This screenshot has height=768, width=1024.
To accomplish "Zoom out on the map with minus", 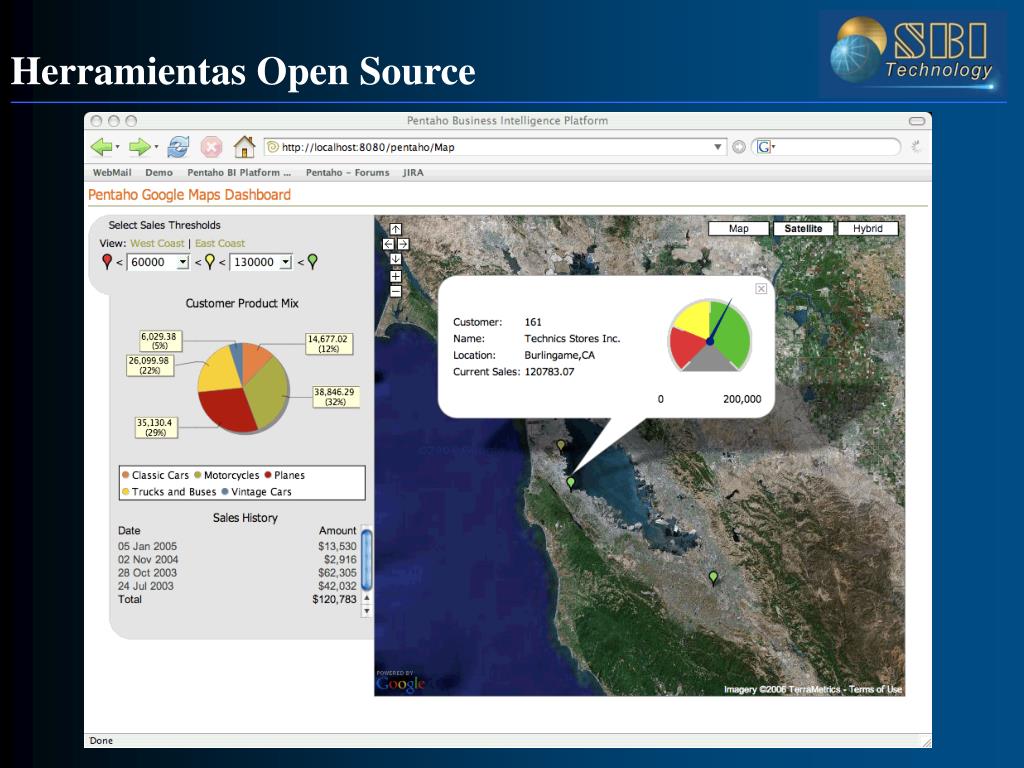I will tap(396, 291).
